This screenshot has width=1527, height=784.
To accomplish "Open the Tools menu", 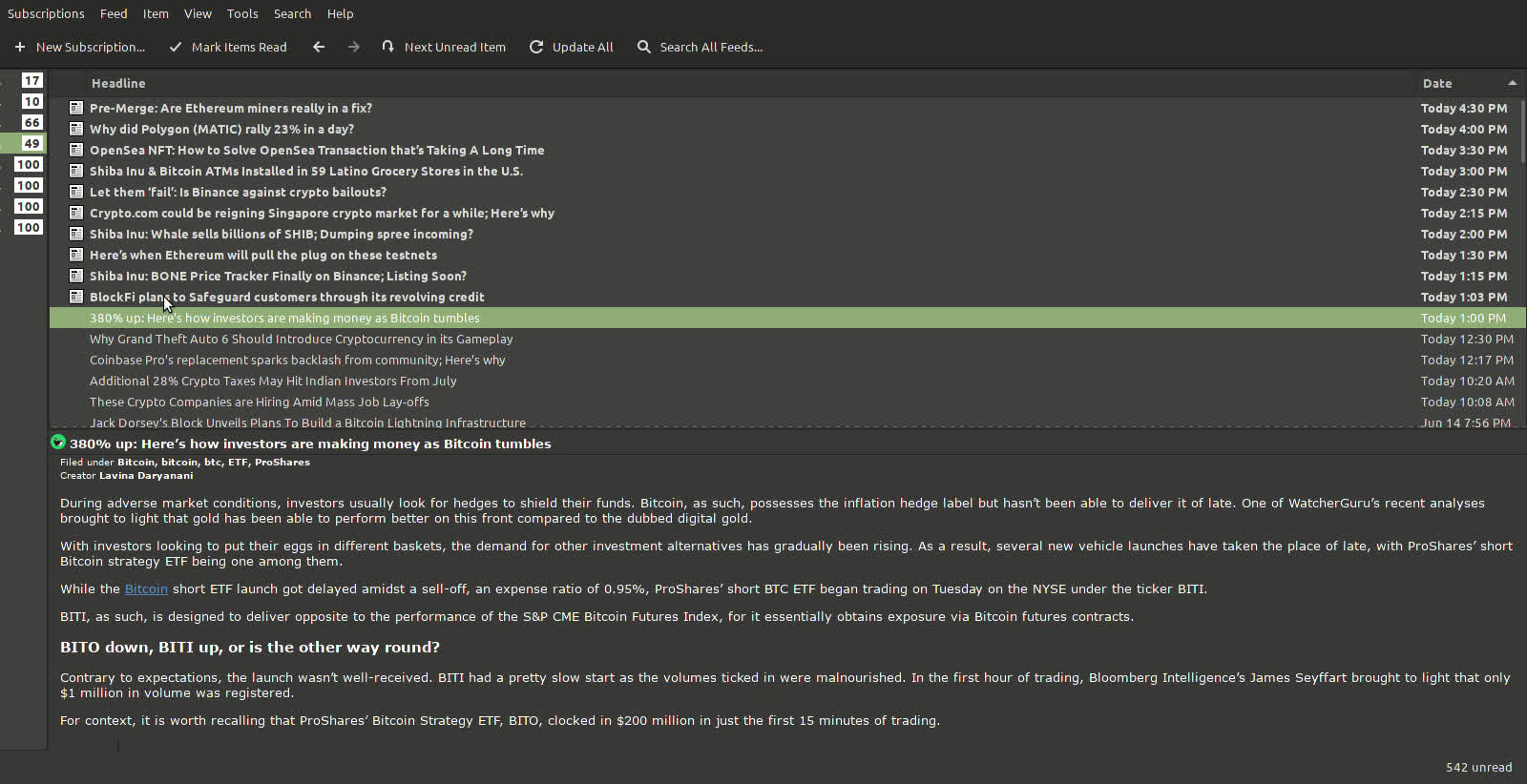I will 242,13.
